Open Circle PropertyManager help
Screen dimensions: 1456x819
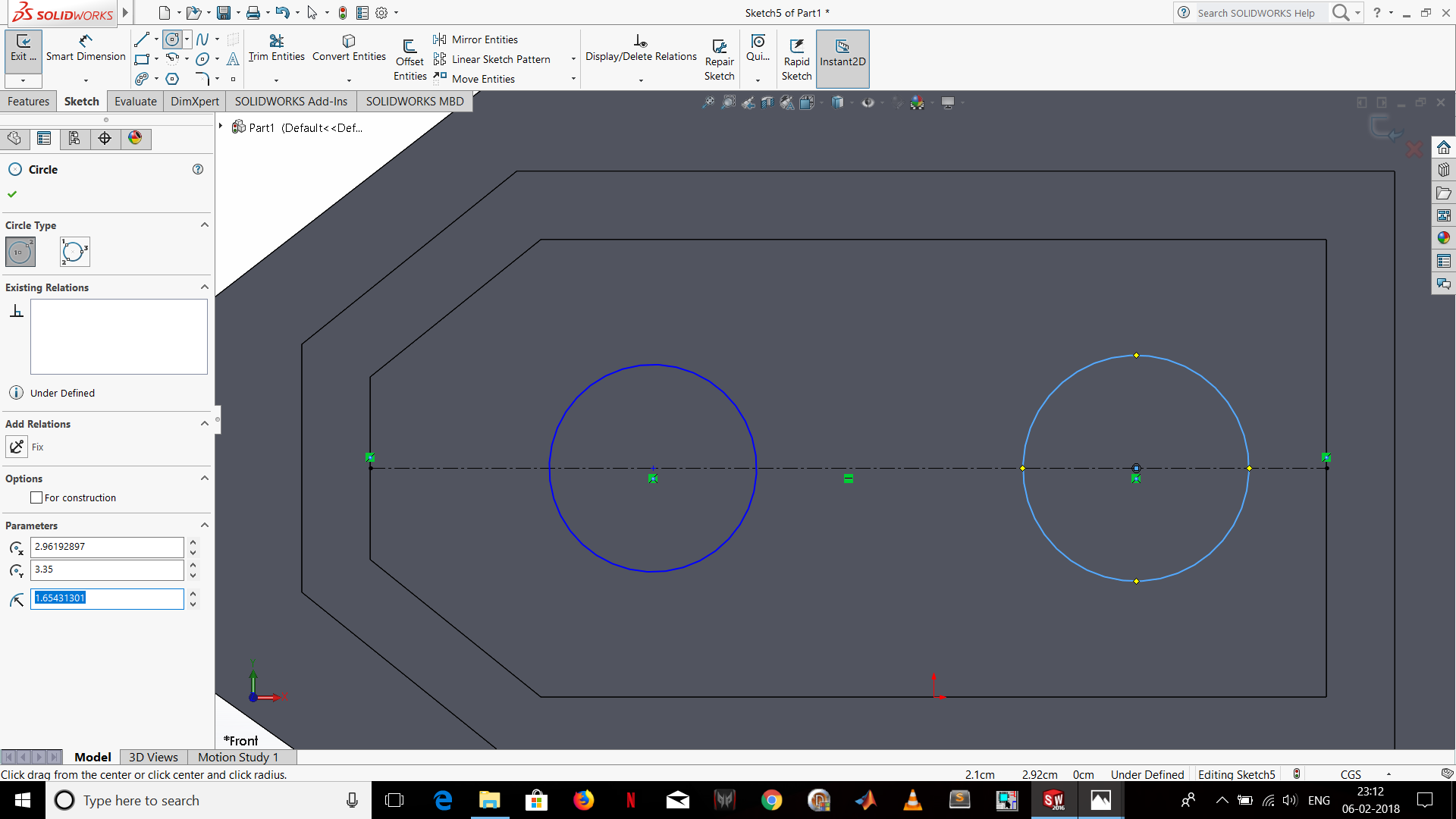point(198,169)
